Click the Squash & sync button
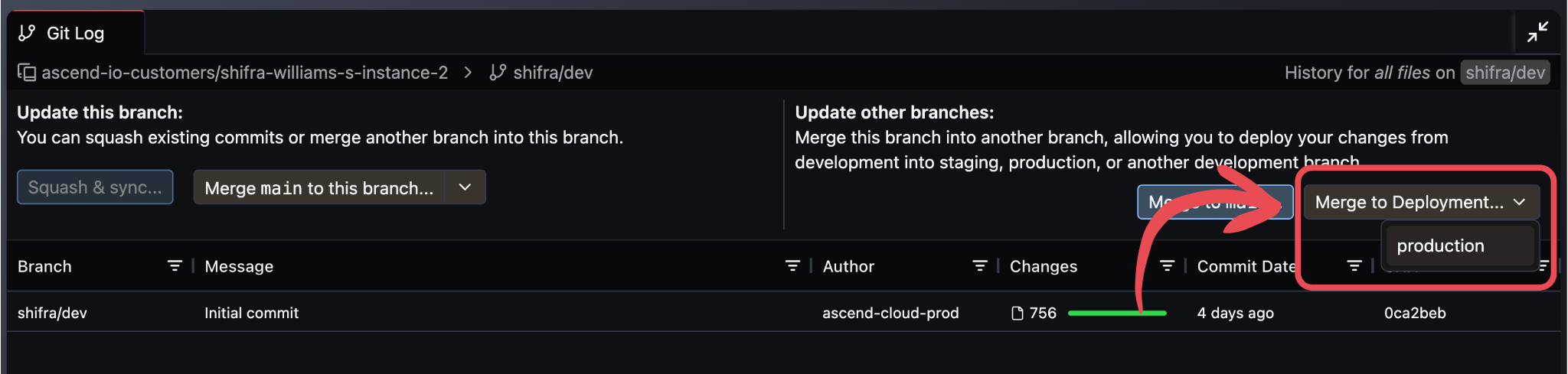Image resolution: width=1568 pixels, height=374 pixels. click(95, 187)
